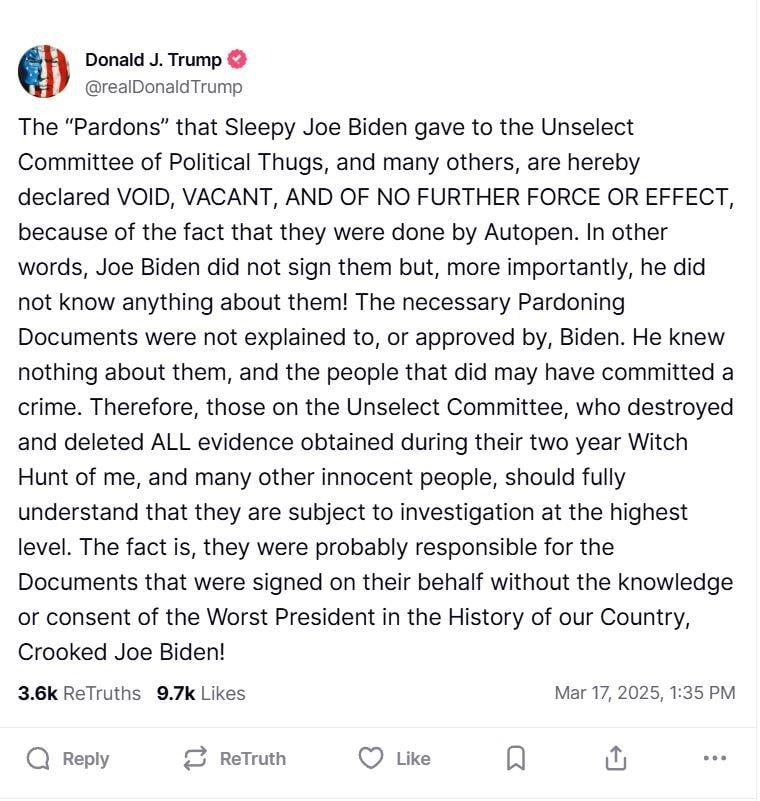Open the Donald J. Trump display name
Viewport: 760px width, 801px height.
click(x=153, y=60)
